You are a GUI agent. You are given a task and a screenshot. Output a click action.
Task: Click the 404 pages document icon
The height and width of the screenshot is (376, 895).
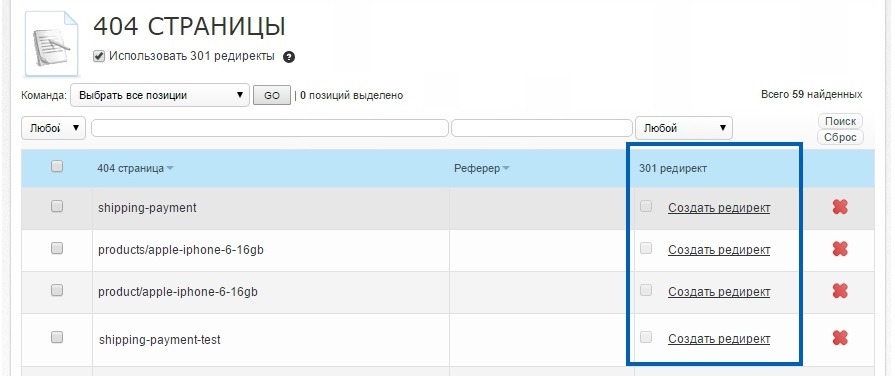(51, 43)
